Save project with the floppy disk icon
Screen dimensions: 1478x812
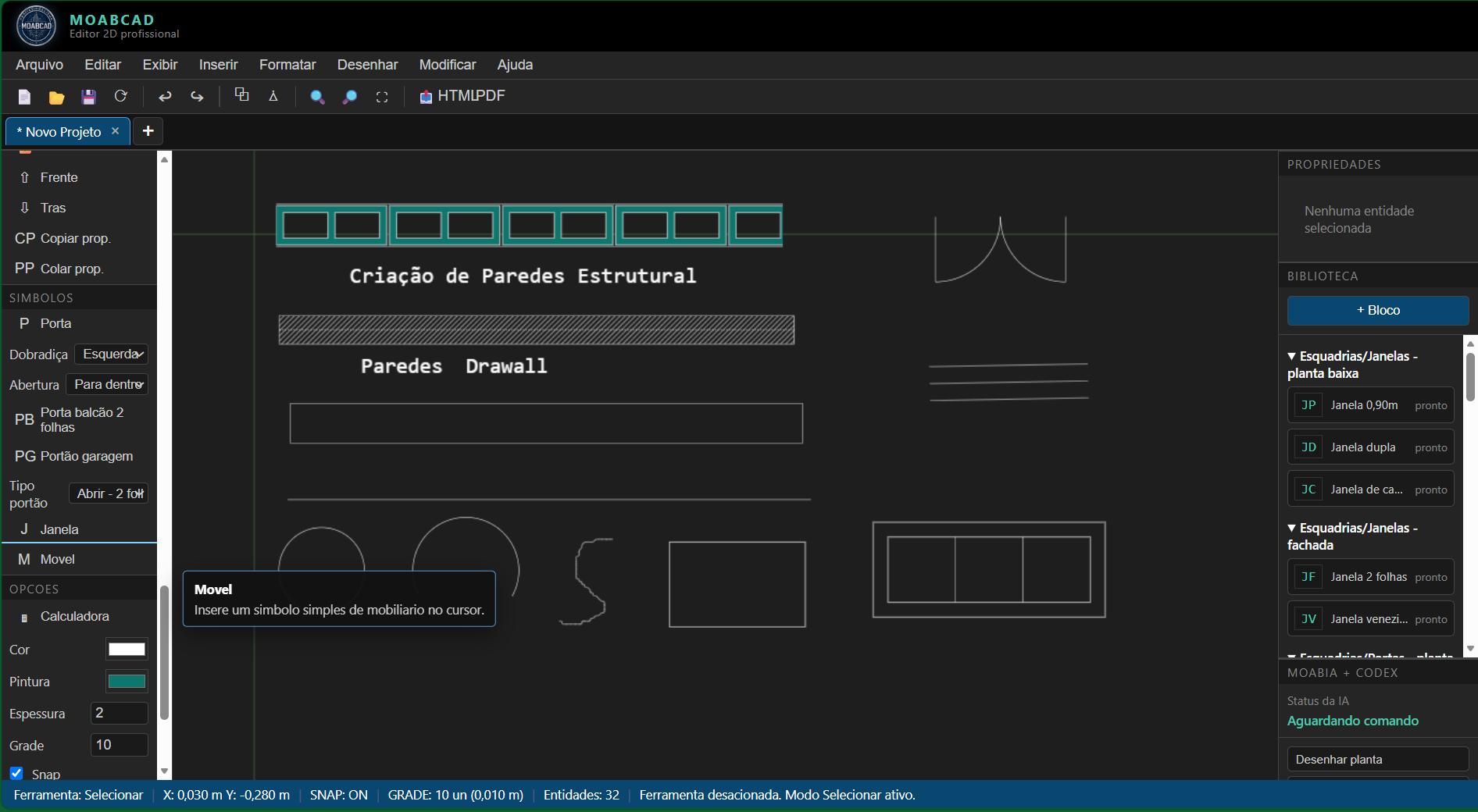click(x=88, y=97)
